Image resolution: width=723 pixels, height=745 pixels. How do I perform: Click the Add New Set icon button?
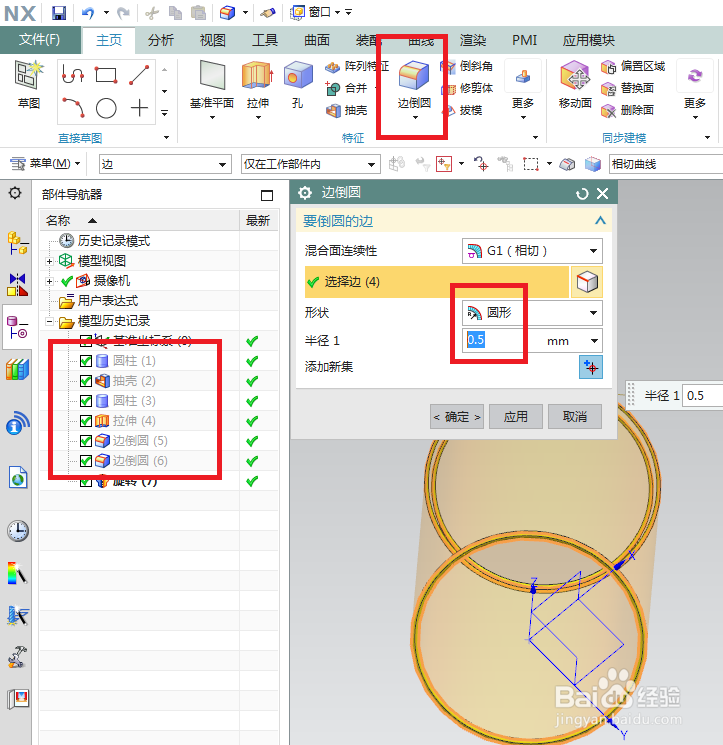pyautogui.click(x=590, y=367)
